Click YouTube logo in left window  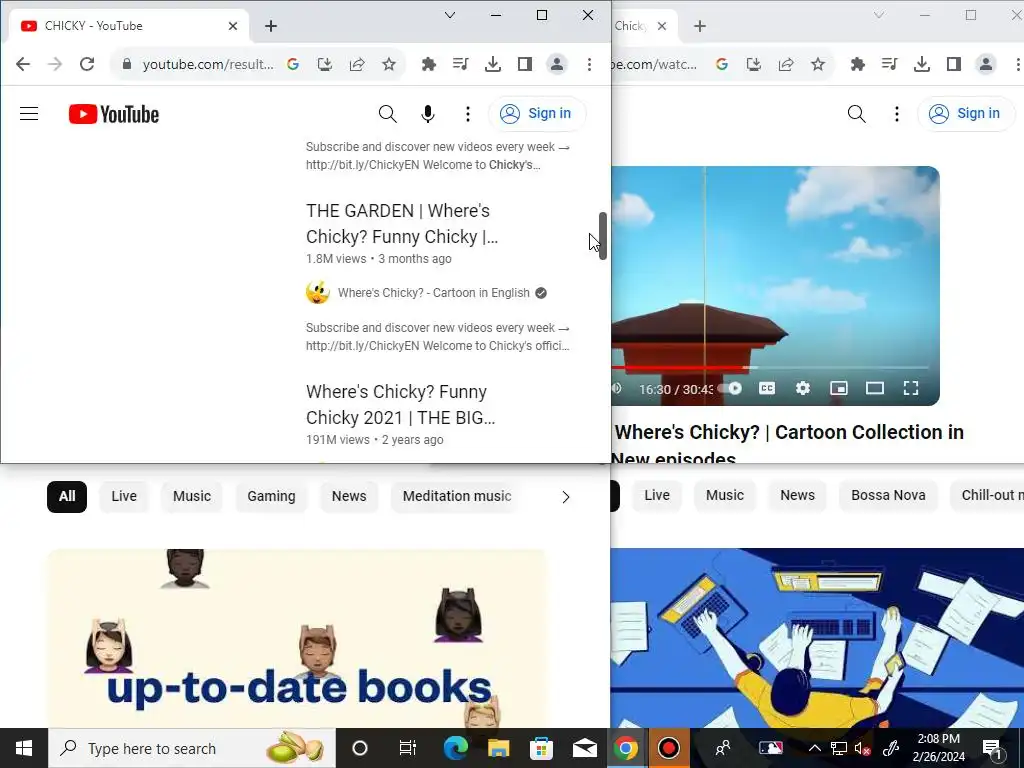click(x=114, y=114)
